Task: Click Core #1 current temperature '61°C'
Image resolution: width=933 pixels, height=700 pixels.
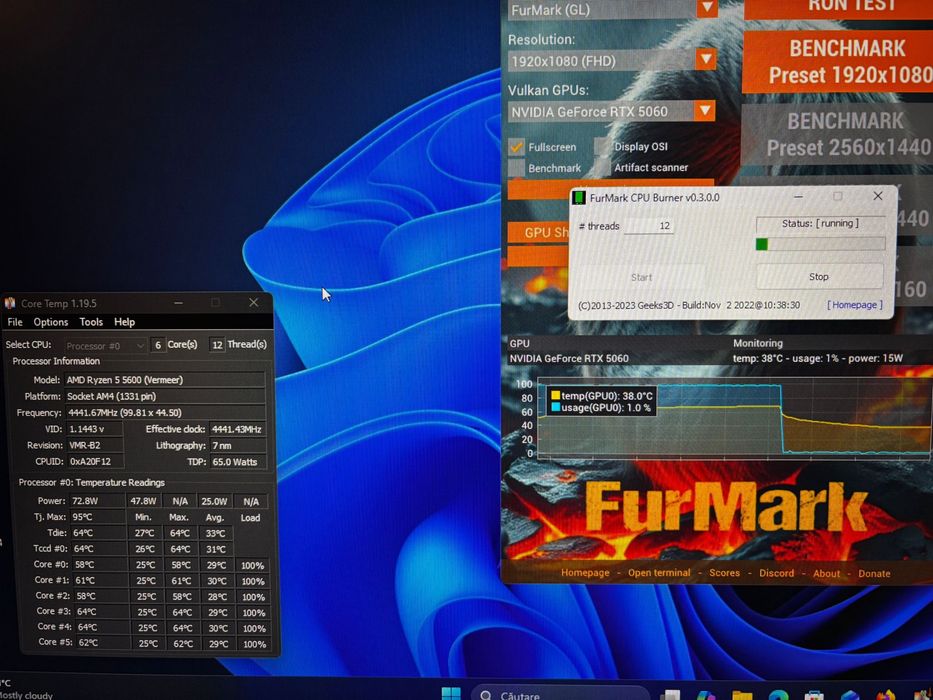Action: click(99, 580)
